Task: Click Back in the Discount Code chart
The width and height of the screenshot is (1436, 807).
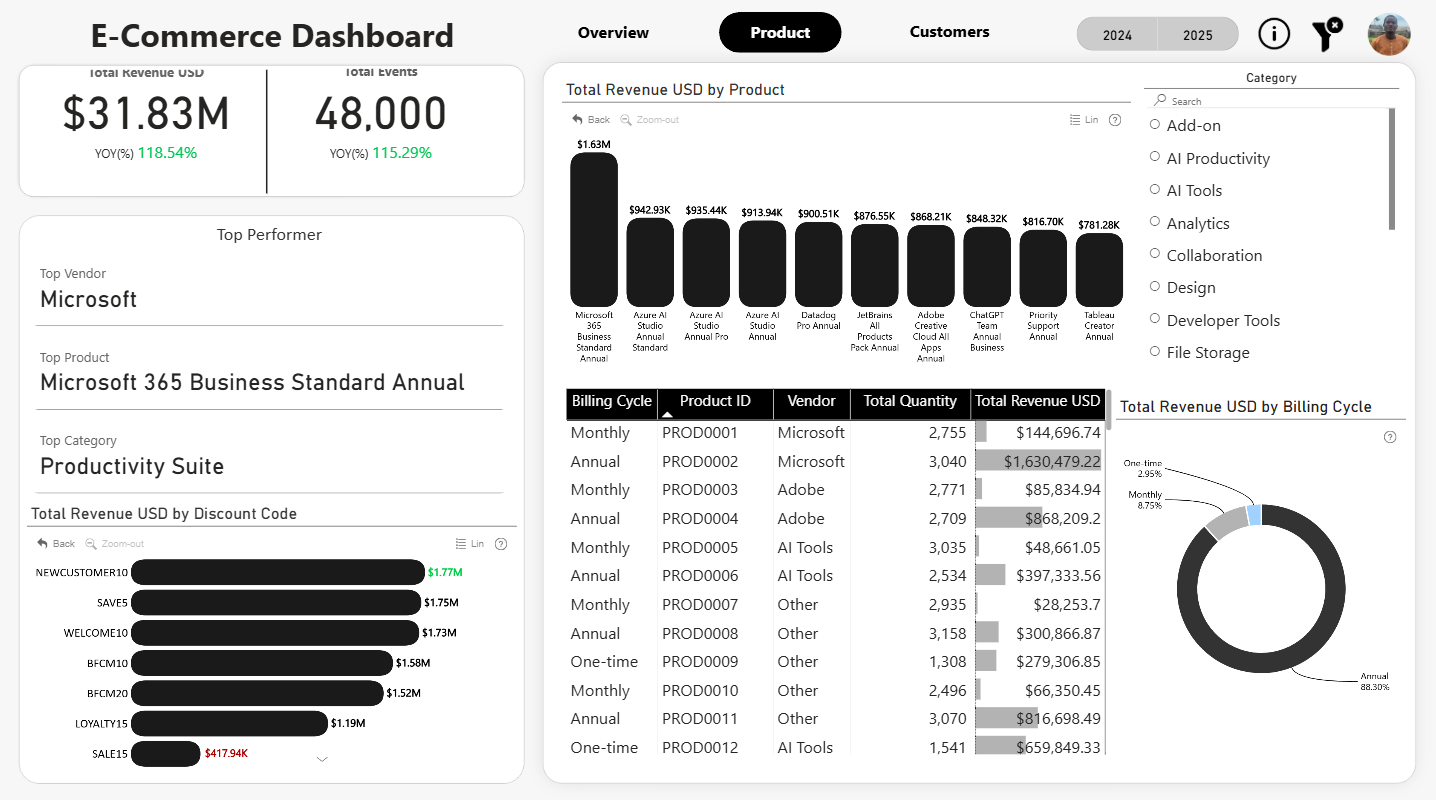Action: (x=56, y=544)
